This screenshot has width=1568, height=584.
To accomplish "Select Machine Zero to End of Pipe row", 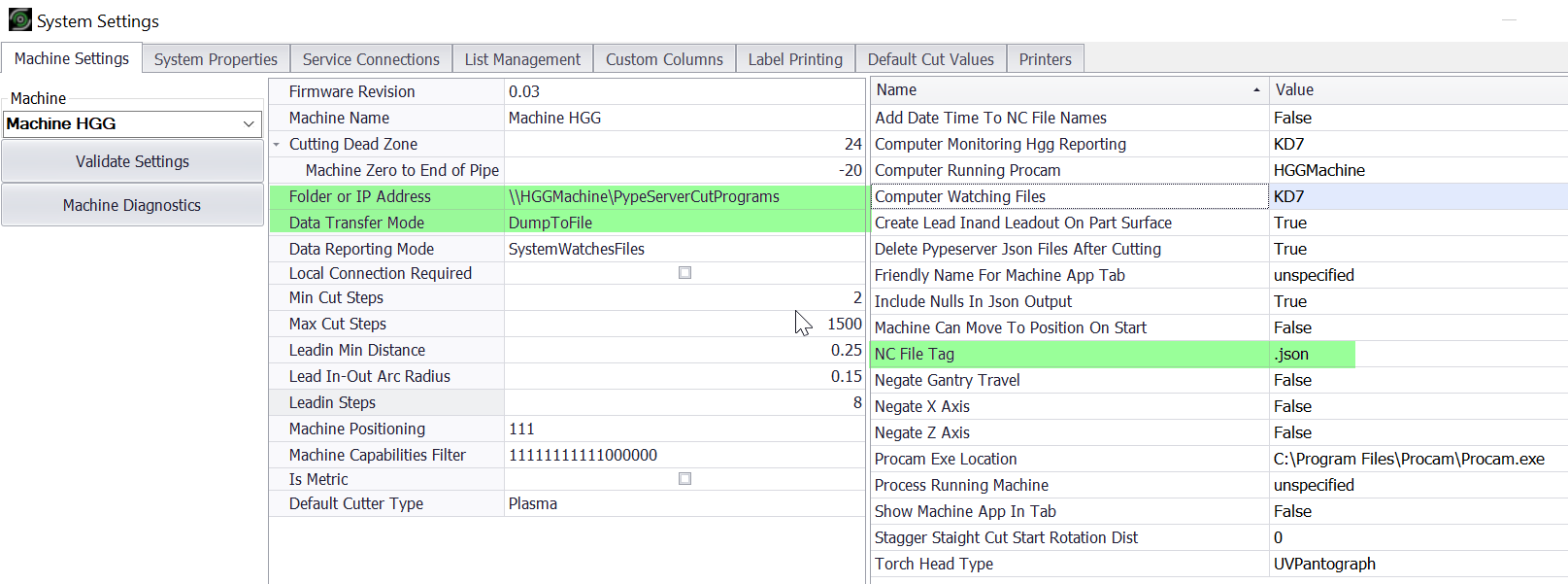I will pyautogui.click(x=567, y=170).
